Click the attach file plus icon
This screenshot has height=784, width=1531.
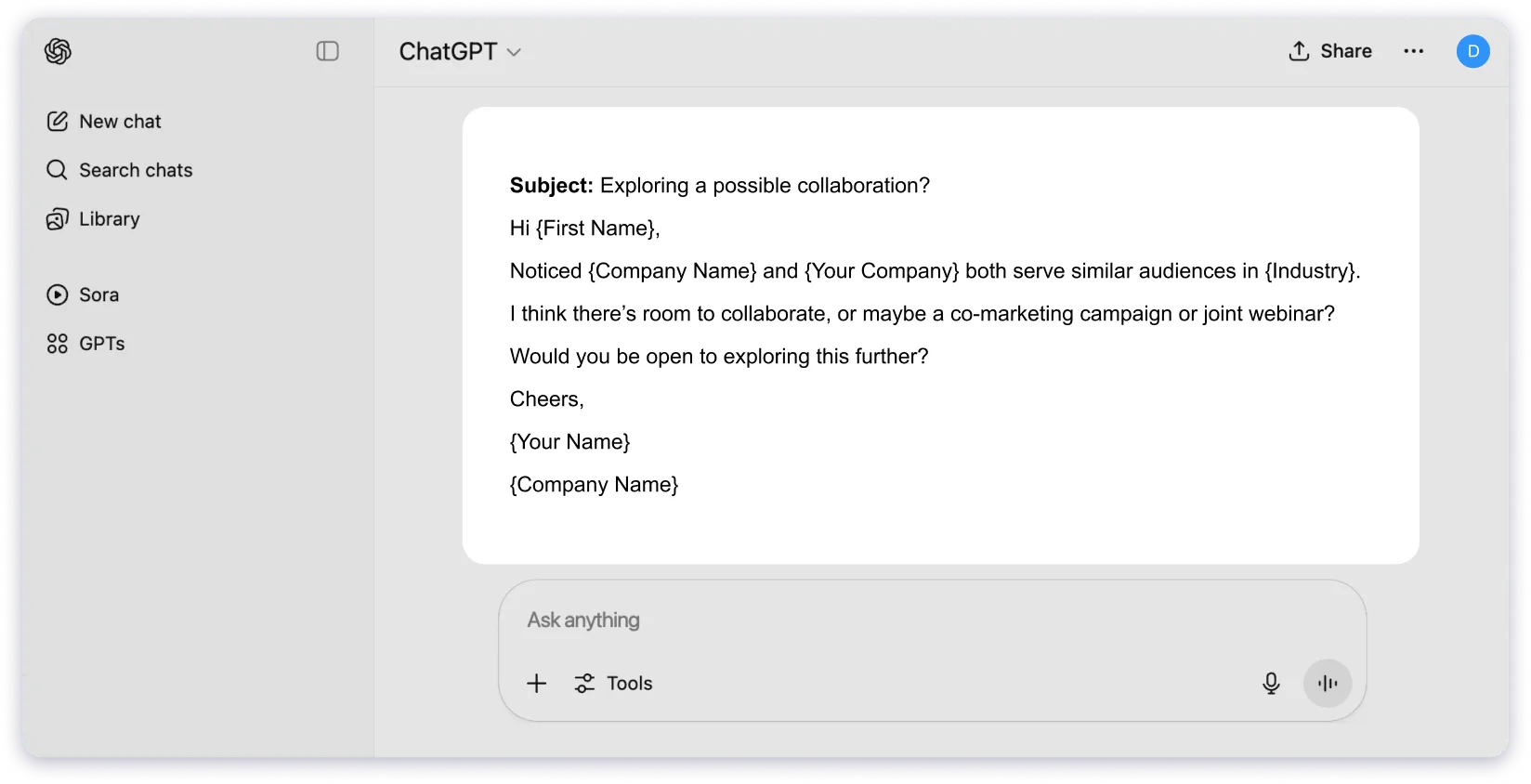click(536, 683)
